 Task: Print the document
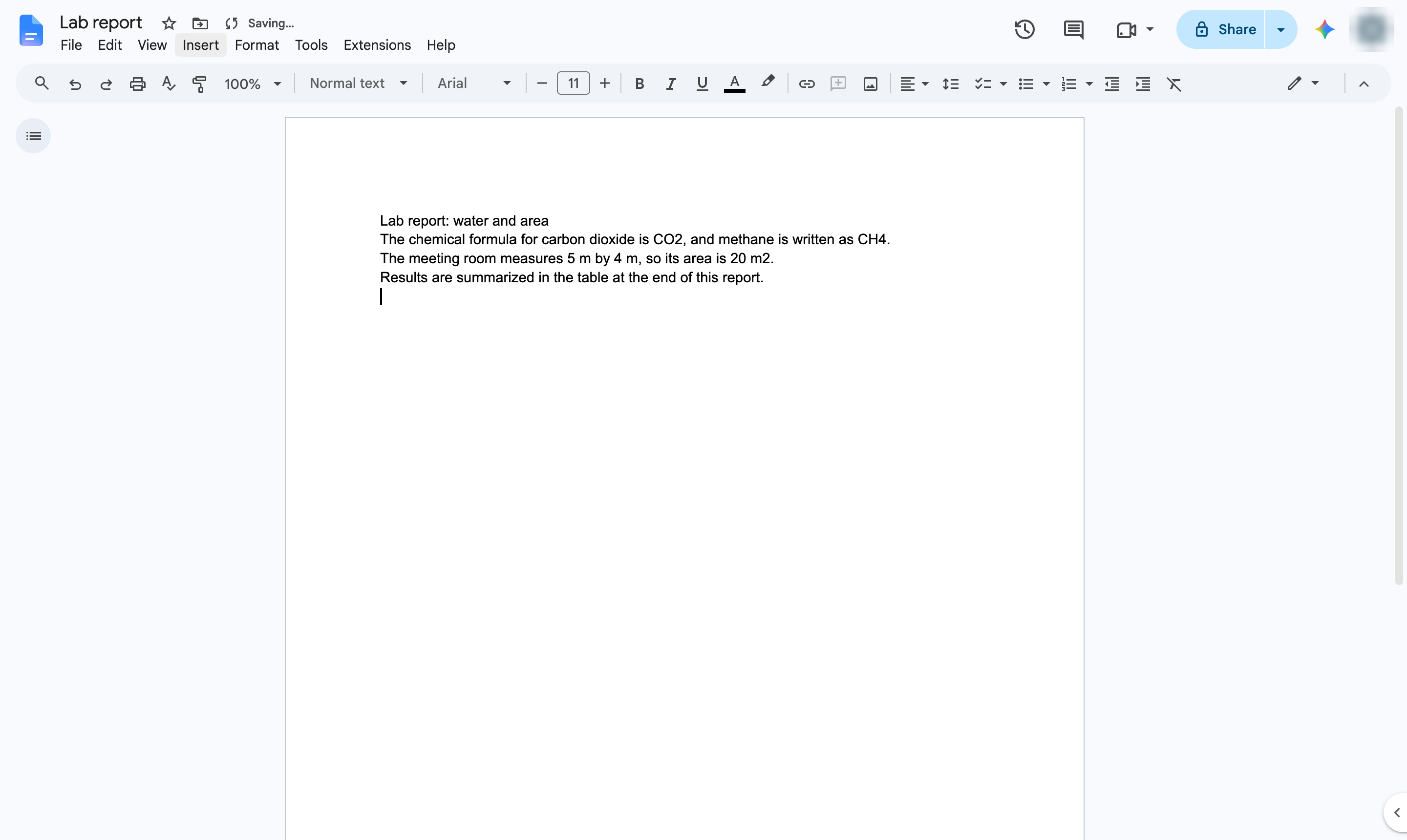[138, 84]
